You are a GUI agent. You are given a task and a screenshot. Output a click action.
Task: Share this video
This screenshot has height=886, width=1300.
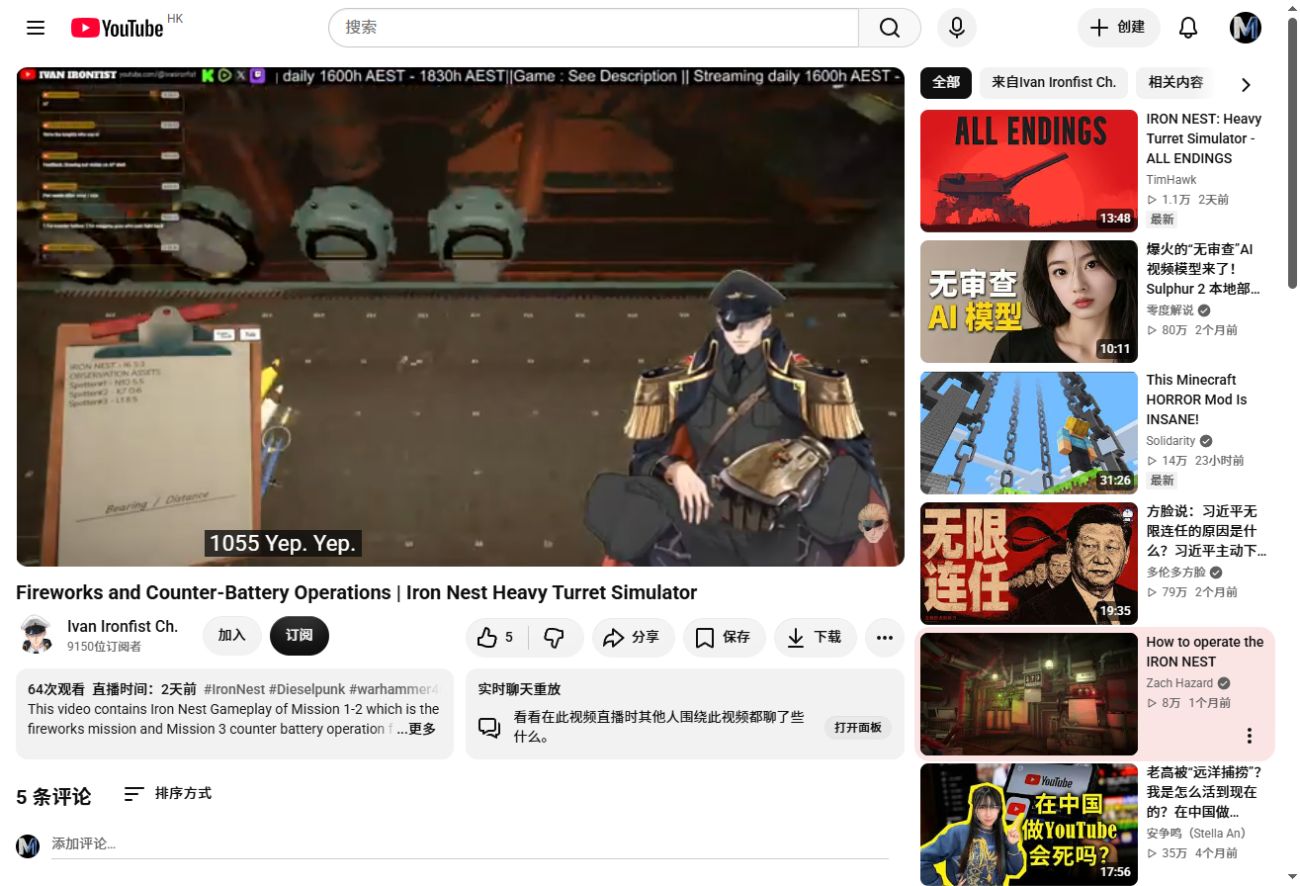(633, 637)
